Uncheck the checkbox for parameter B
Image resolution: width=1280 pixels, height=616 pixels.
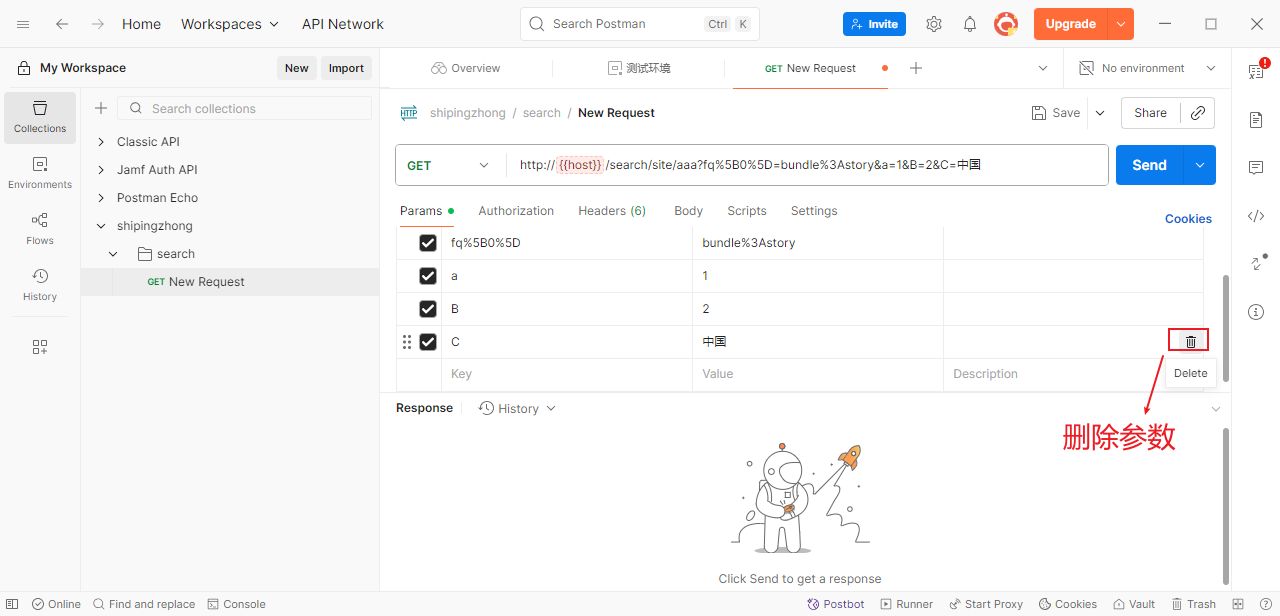click(428, 309)
